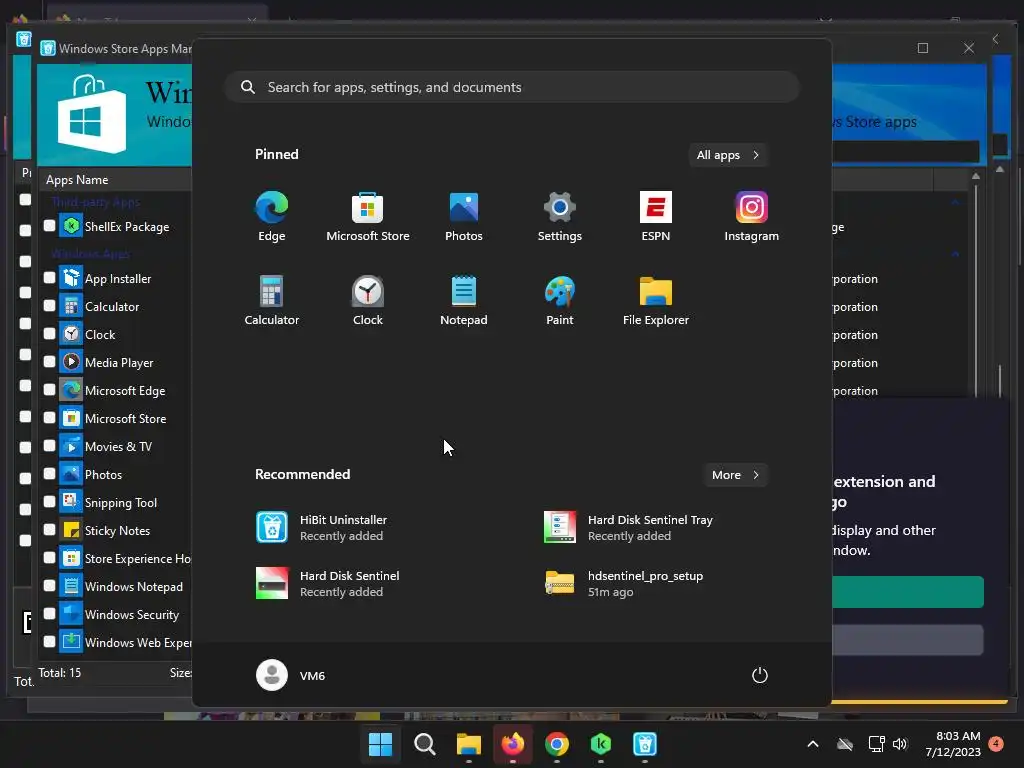Launch ESPN pinned app
The image size is (1024, 768).
[x=656, y=217]
